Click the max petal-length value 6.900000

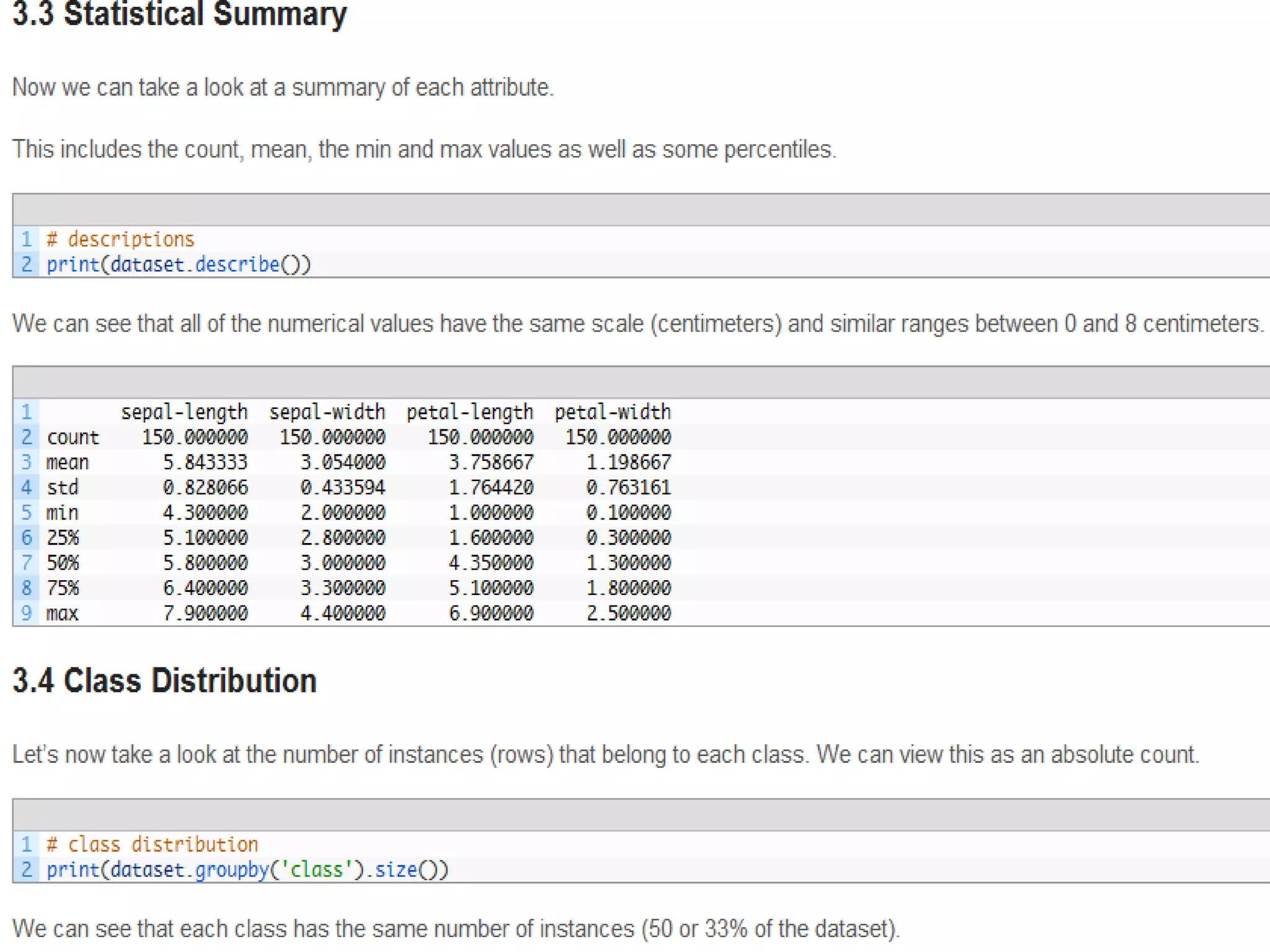tap(491, 614)
